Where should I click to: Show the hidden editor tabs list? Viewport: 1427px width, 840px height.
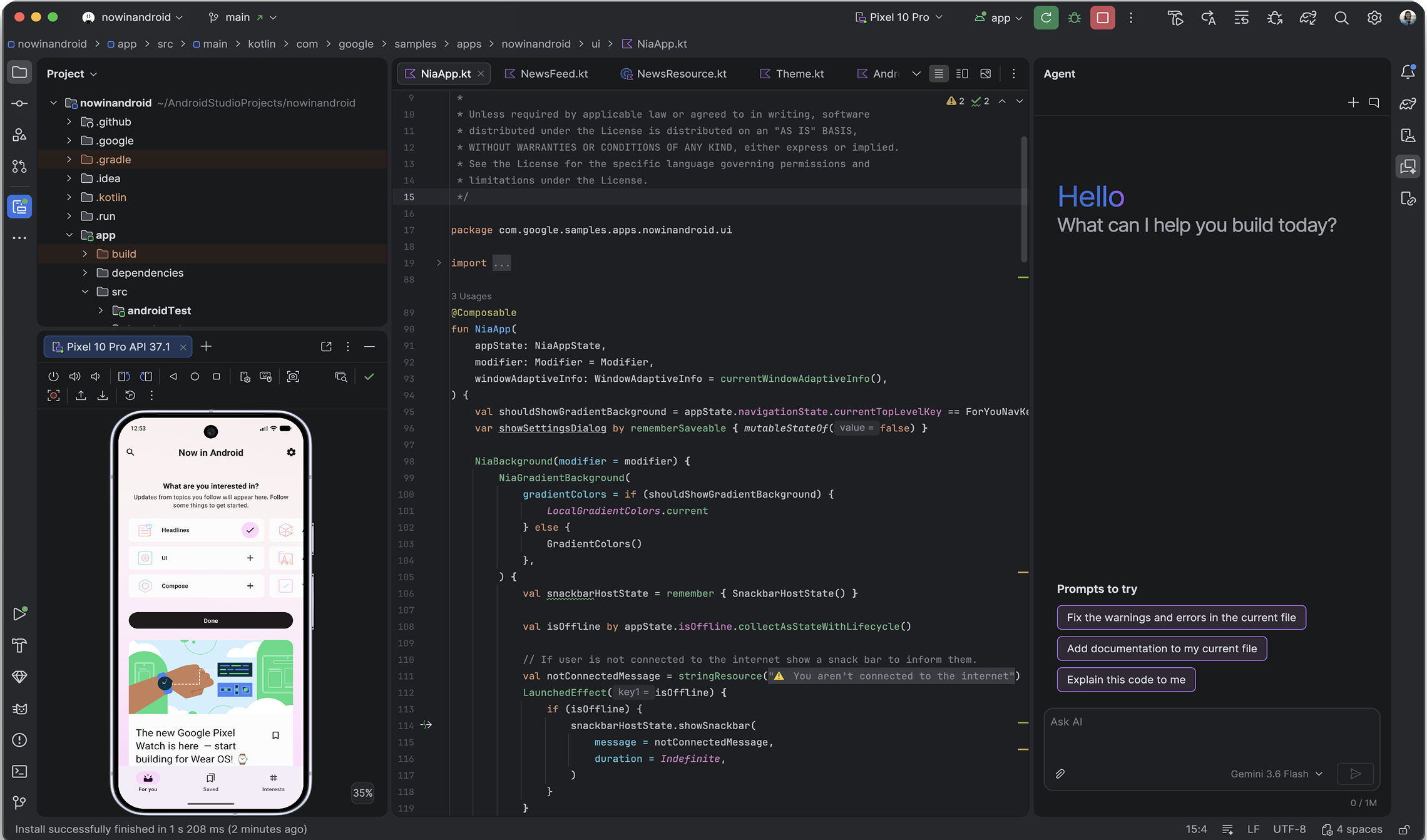916,73
